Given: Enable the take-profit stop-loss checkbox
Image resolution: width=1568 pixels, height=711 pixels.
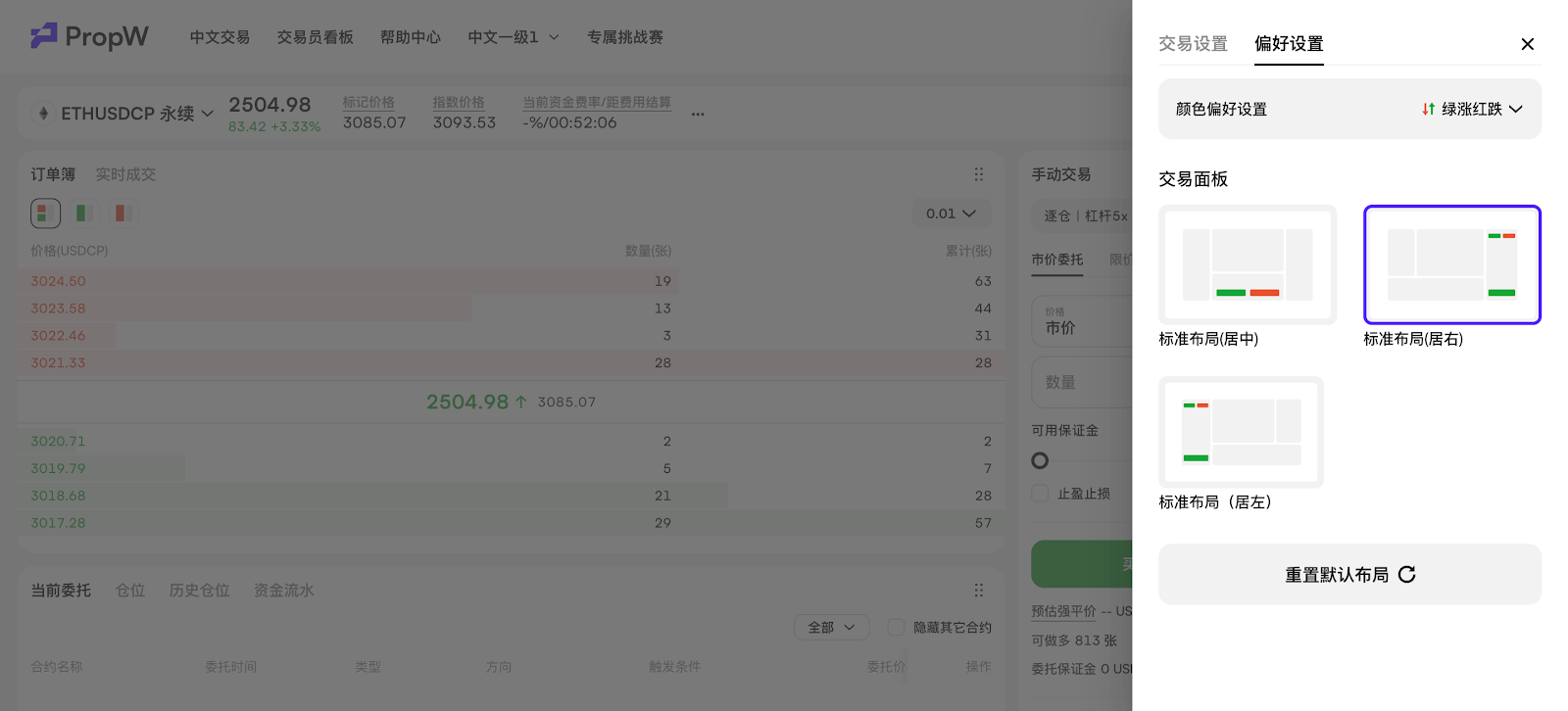Looking at the screenshot, I should (x=1040, y=494).
